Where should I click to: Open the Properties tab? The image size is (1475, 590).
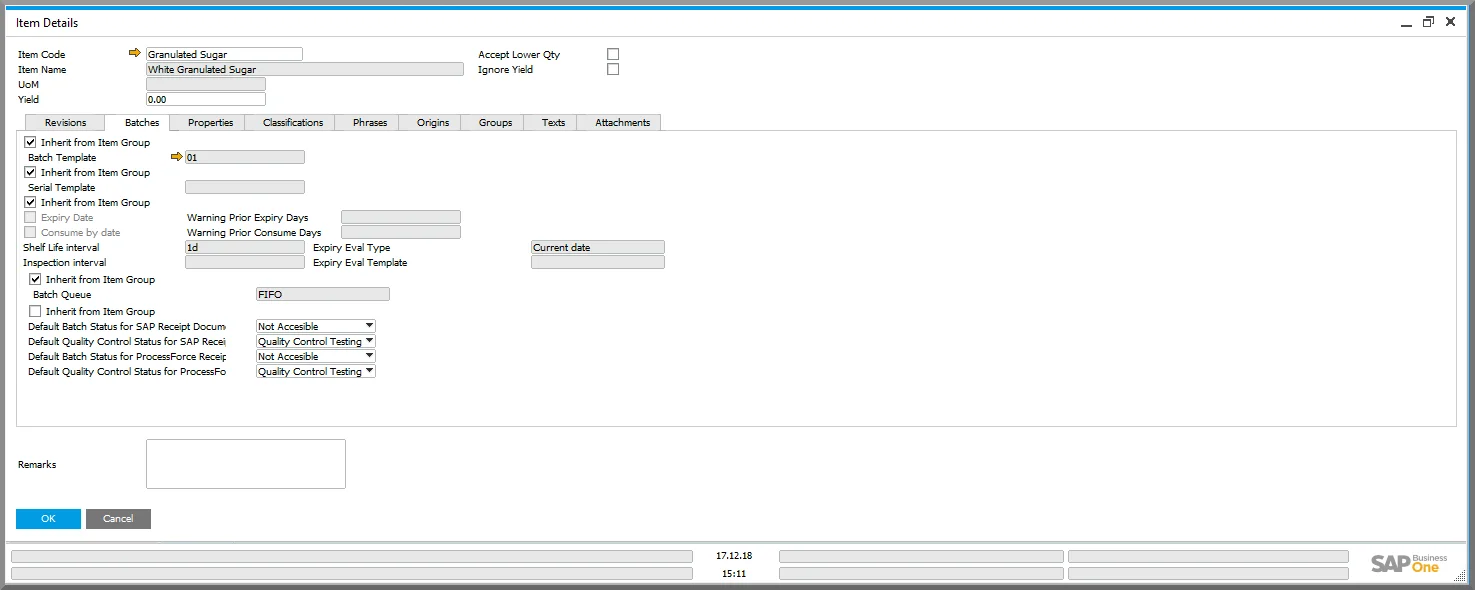coord(210,122)
